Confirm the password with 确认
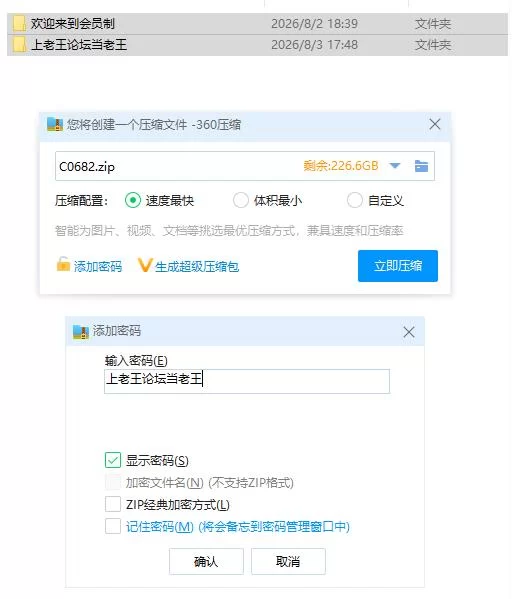The width and height of the screenshot is (532, 599). [x=206, y=562]
